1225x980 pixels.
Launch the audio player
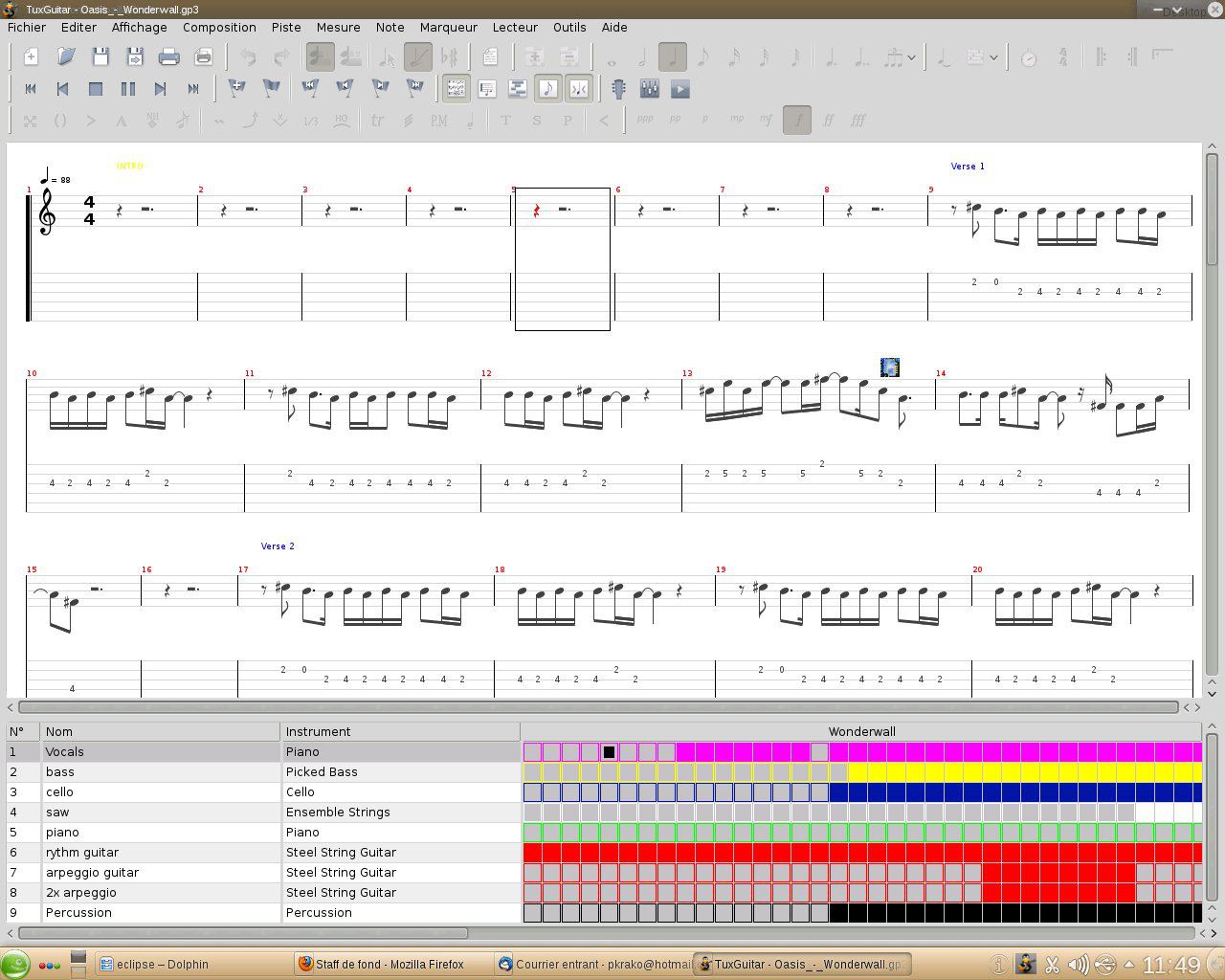(x=680, y=88)
